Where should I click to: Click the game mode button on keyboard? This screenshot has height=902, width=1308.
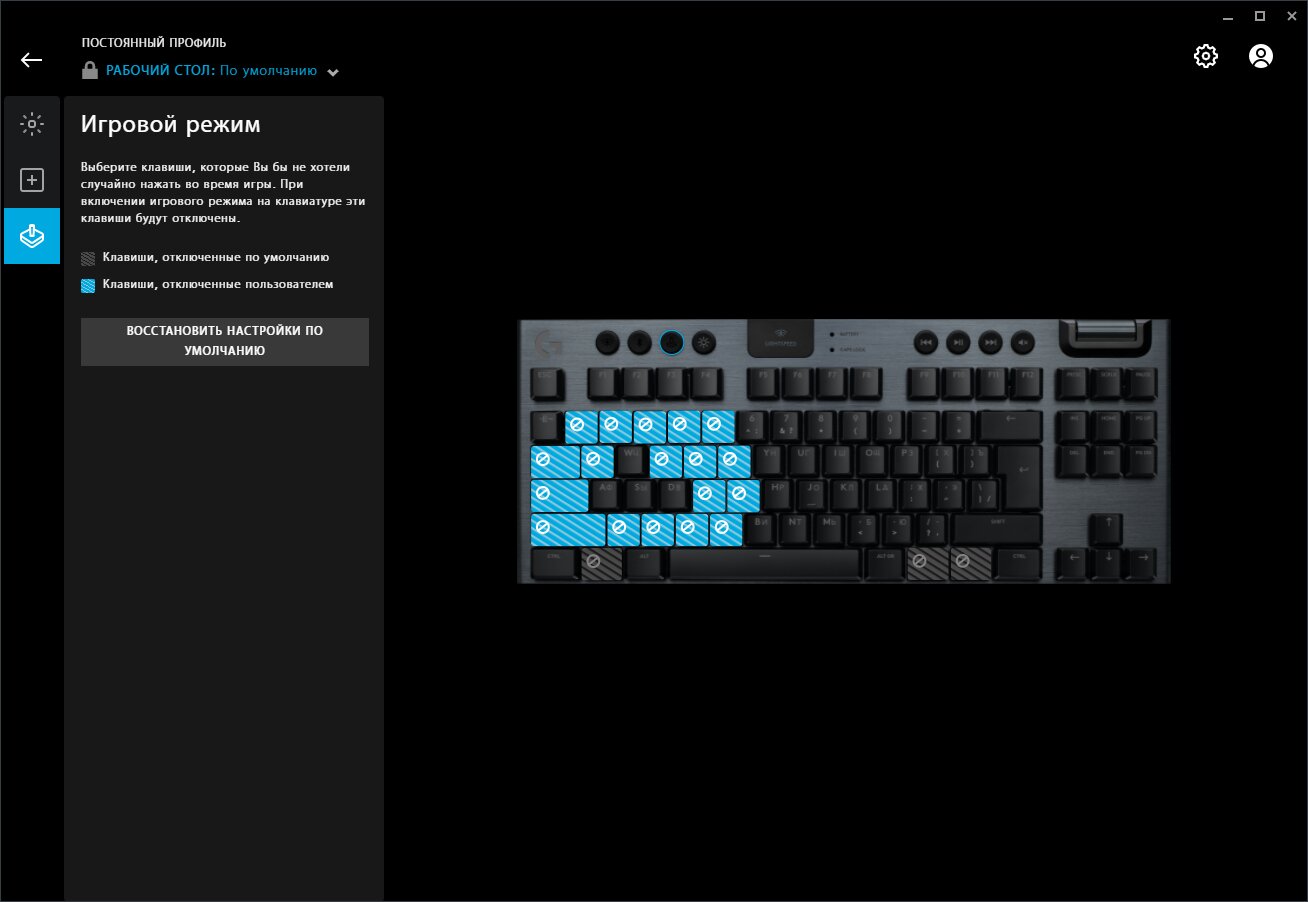(x=672, y=342)
